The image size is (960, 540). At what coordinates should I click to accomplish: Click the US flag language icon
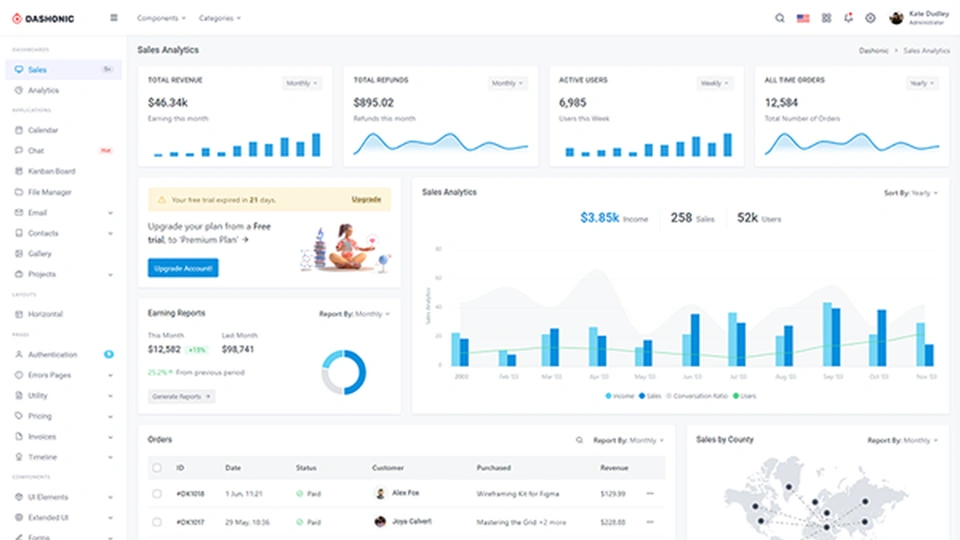tap(803, 18)
